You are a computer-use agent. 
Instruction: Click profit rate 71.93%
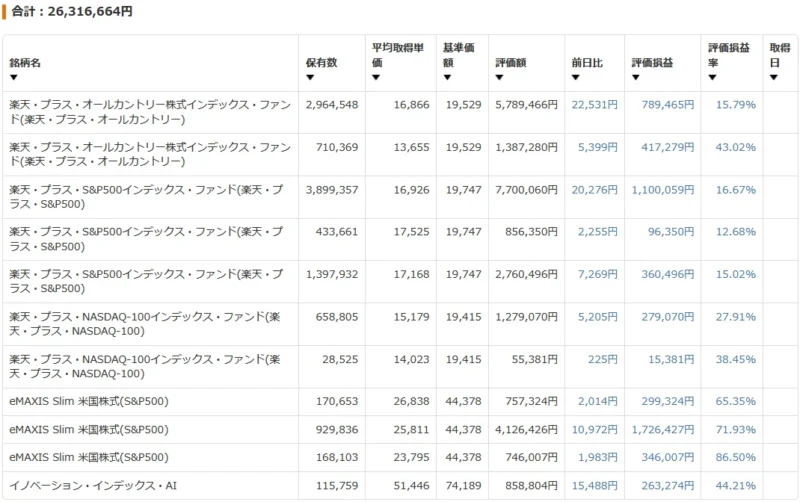click(x=736, y=430)
